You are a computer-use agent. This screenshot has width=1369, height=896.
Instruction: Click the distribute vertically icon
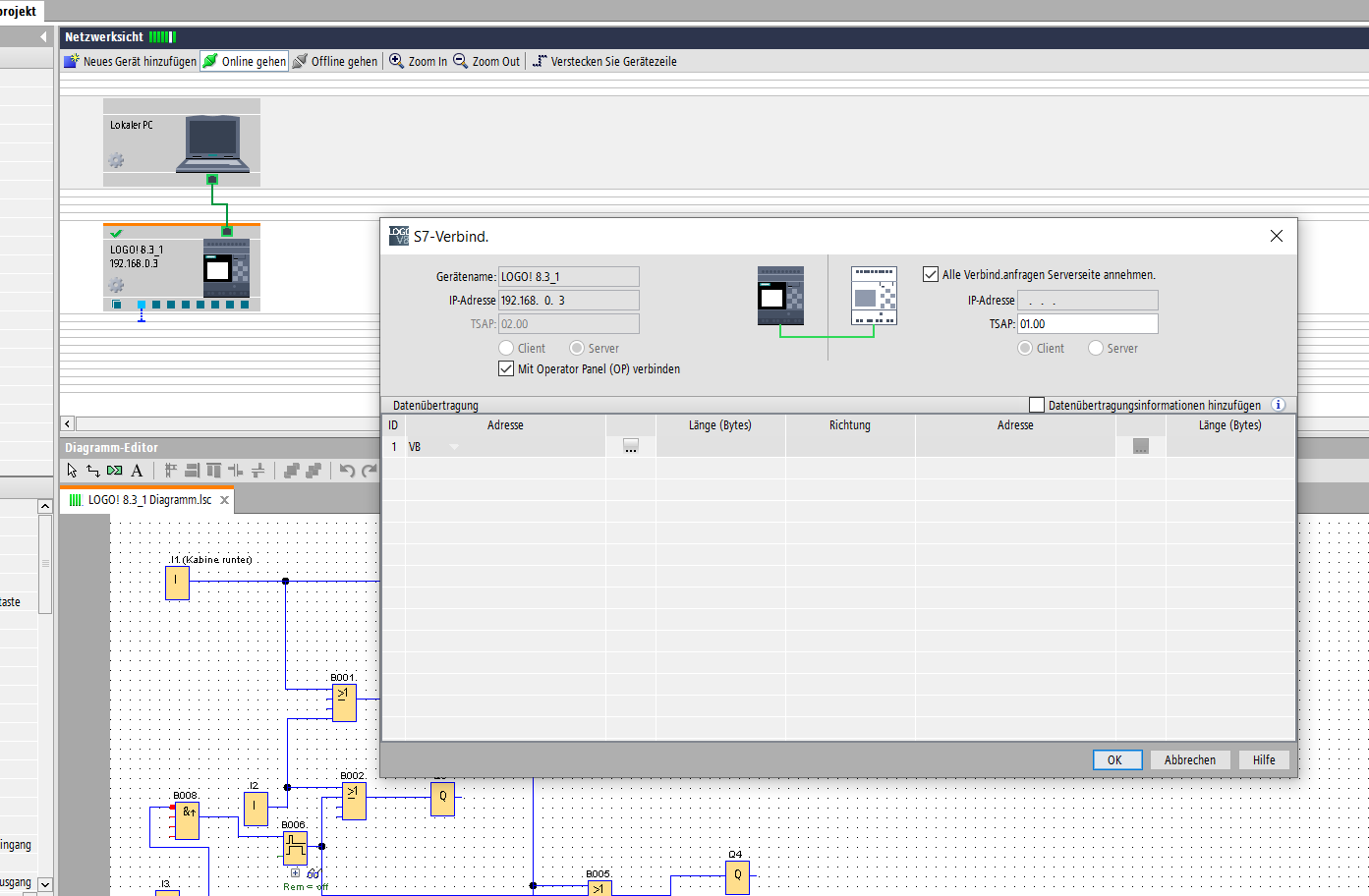tap(257, 471)
